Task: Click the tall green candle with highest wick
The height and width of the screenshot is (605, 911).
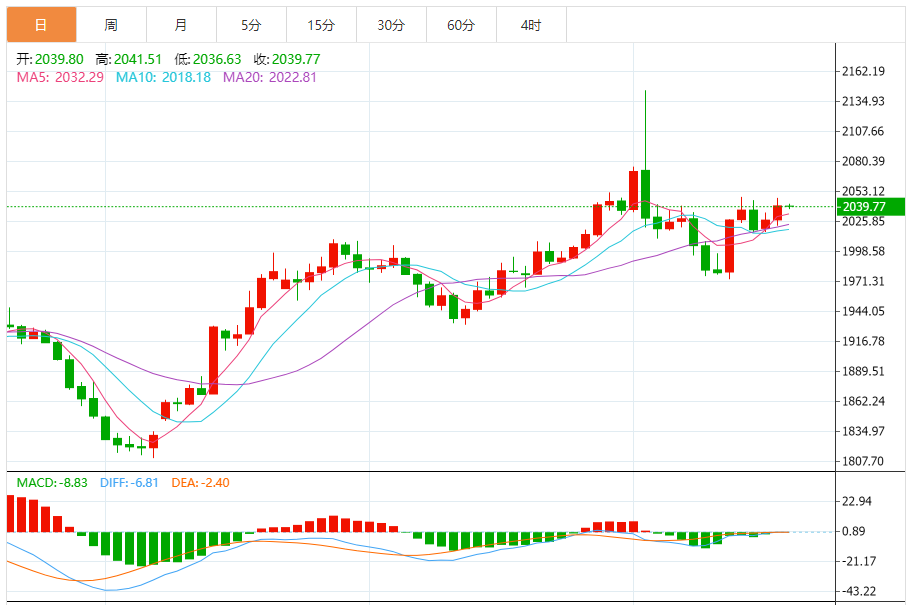Action: point(645,194)
